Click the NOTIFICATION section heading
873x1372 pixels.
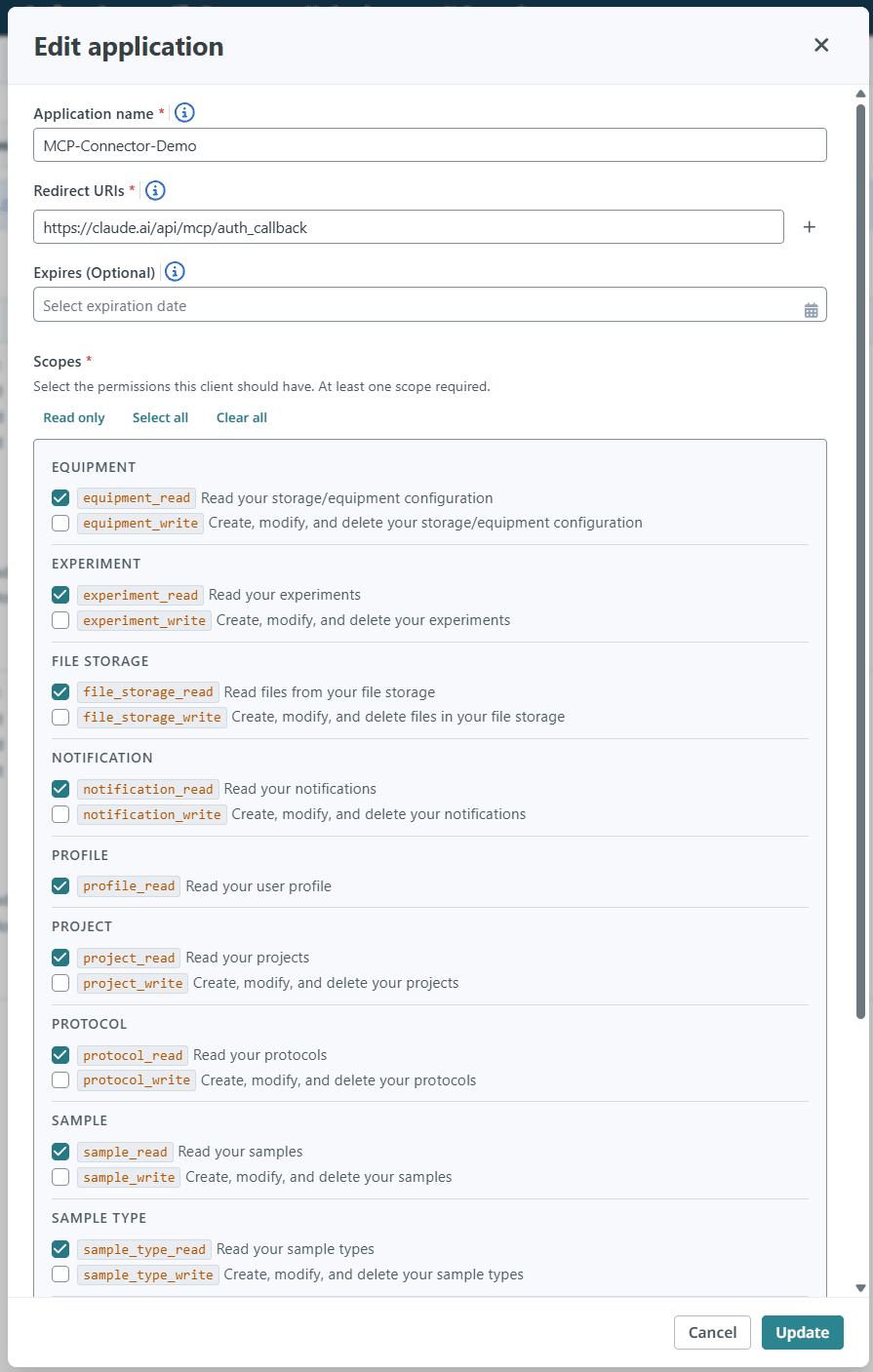pos(102,758)
